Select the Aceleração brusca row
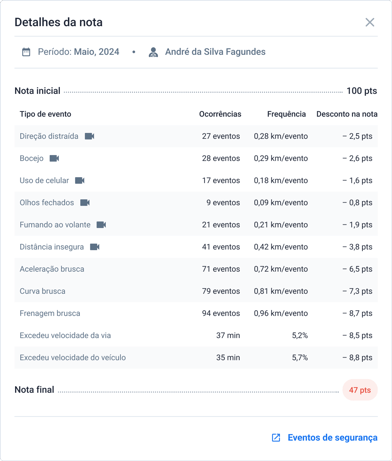This screenshot has width=392, height=461. click(196, 269)
